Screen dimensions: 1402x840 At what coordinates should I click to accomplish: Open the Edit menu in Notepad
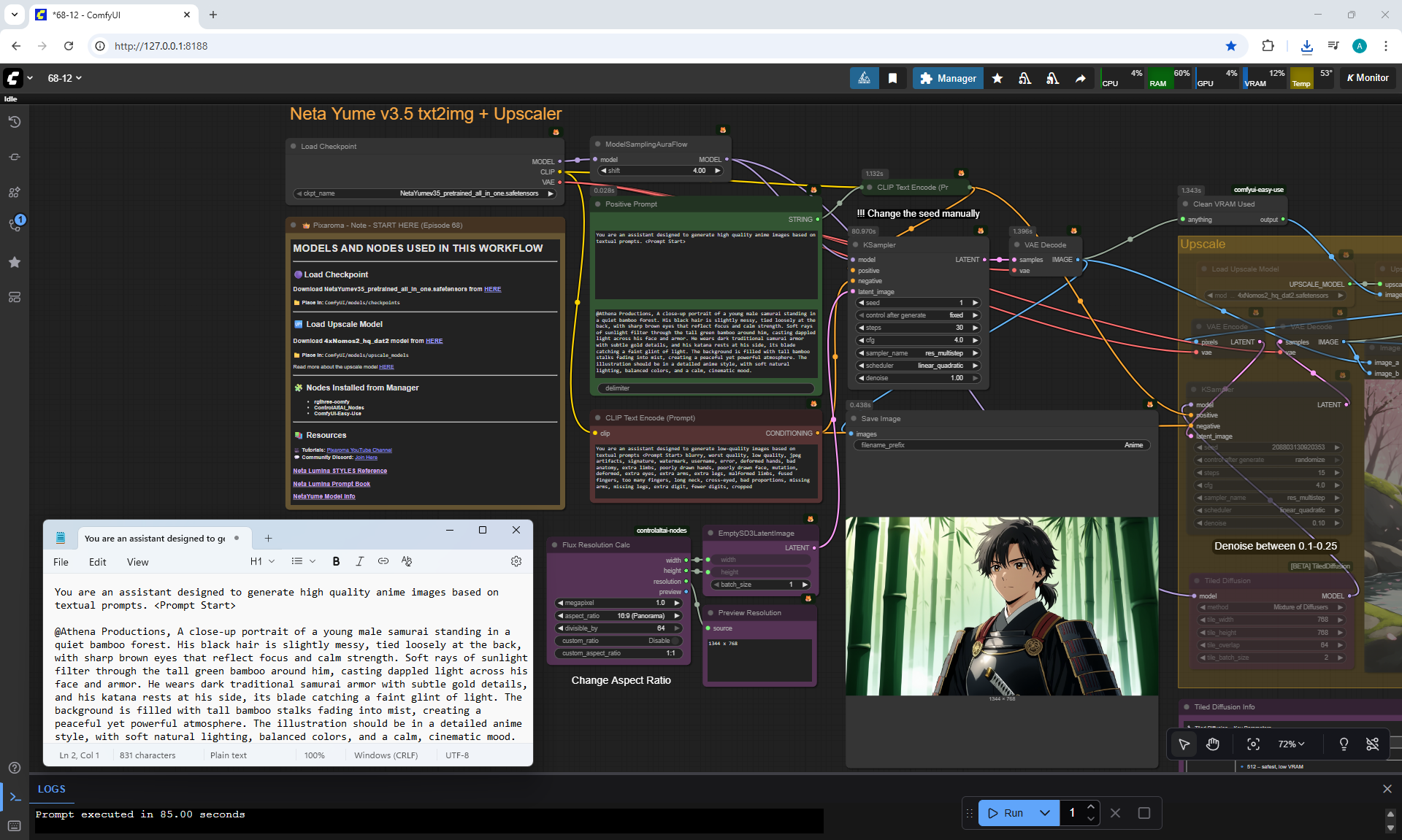point(97,562)
